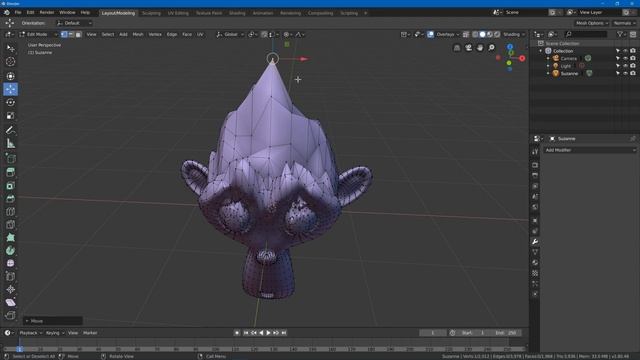
Task: Hide the Light object in outliner
Action: pos(625,66)
